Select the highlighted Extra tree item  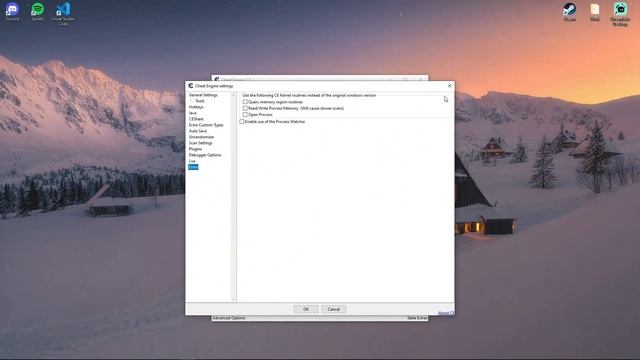tap(193, 167)
